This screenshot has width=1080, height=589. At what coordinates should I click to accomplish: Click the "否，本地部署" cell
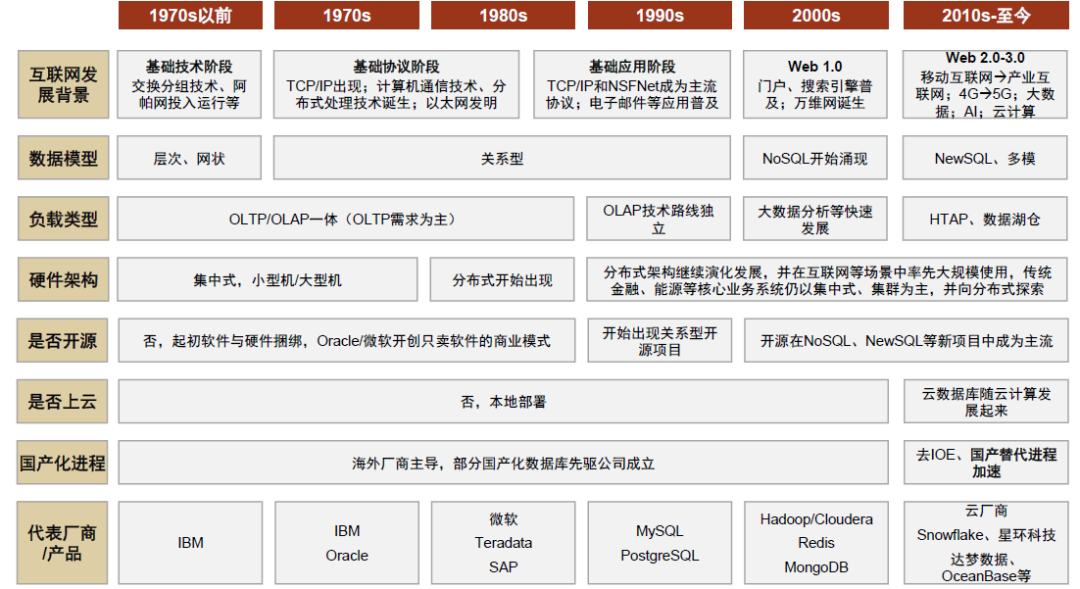[x=503, y=401]
